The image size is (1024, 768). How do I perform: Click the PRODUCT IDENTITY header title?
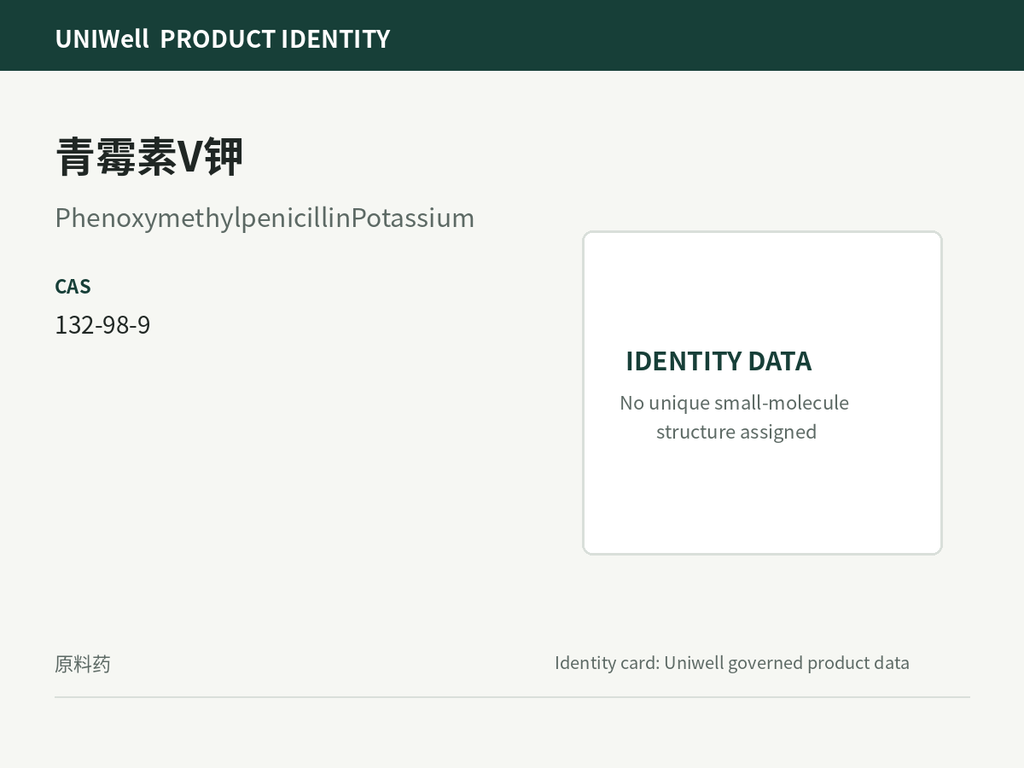pos(275,39)
